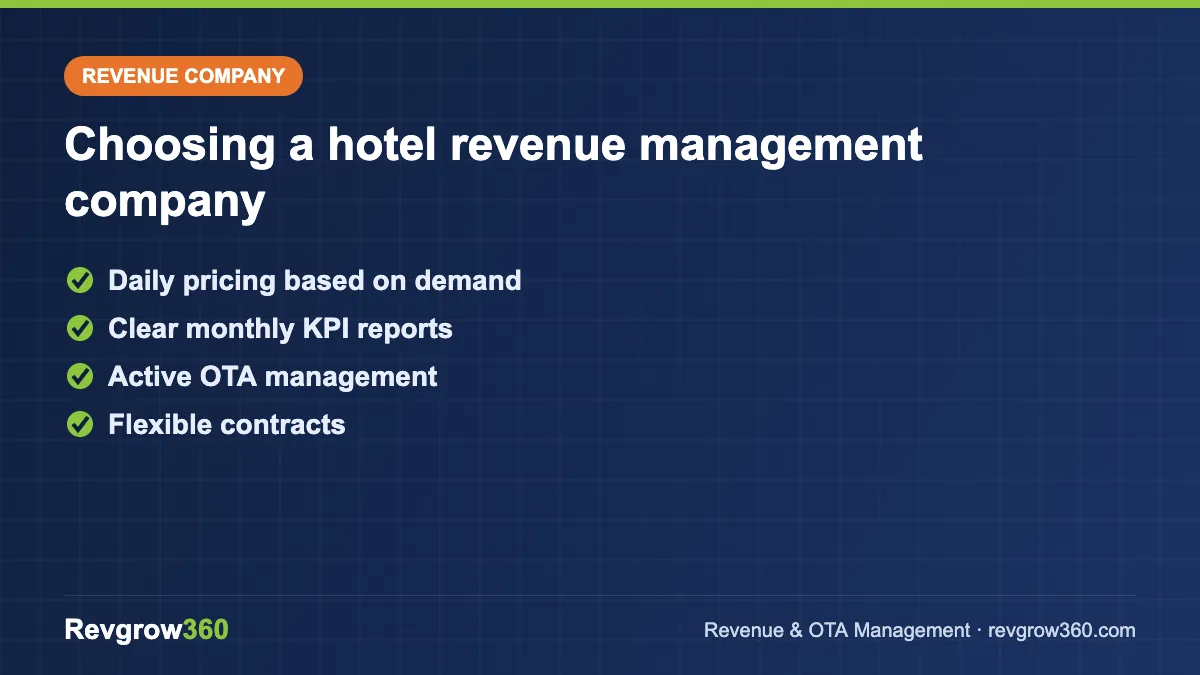Select the text Daily pricing based on demand

(314, 281)
